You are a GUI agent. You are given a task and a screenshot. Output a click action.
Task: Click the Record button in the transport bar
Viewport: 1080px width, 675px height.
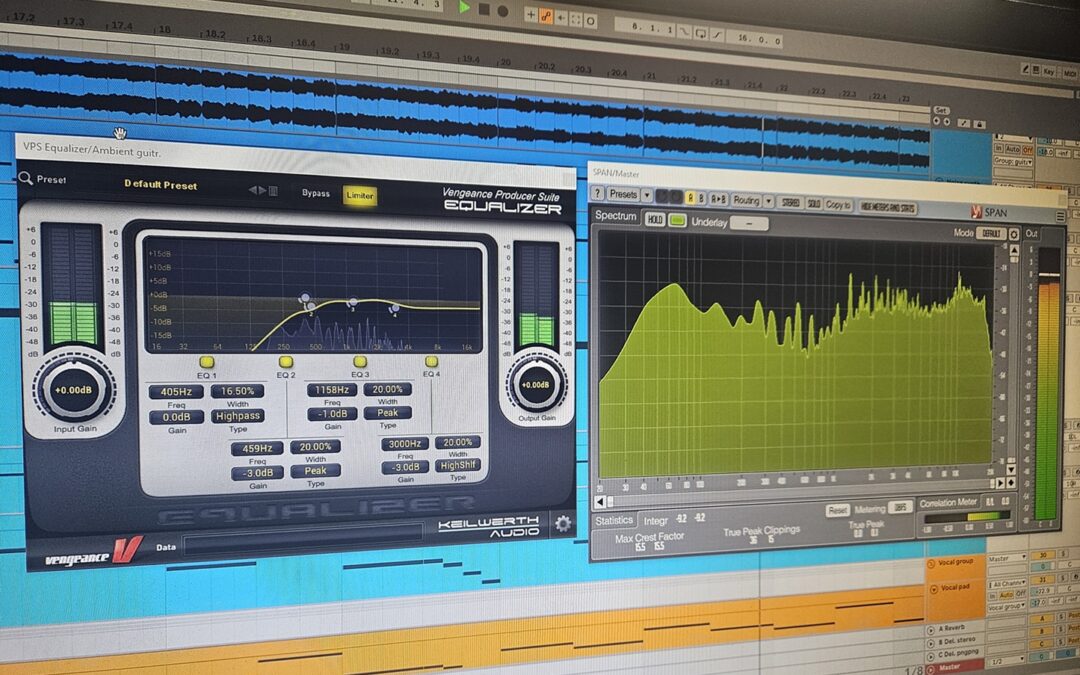coord(503,11)
